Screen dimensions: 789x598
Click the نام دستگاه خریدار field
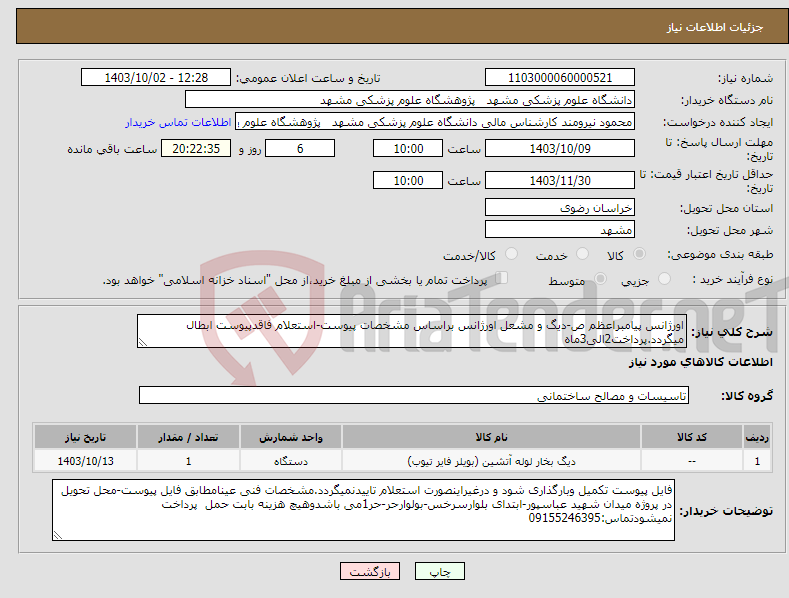(x=410, y=100)
